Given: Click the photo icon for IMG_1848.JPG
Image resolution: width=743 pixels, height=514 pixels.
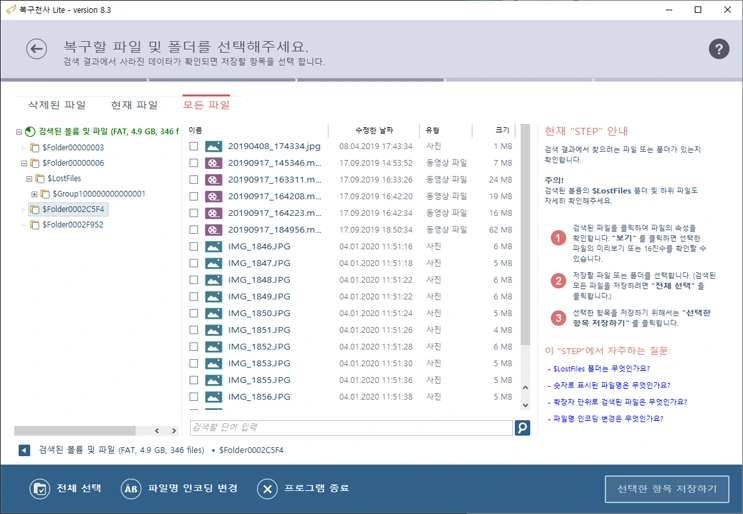Looking at the screenshot, I should [x=214, y=280].
